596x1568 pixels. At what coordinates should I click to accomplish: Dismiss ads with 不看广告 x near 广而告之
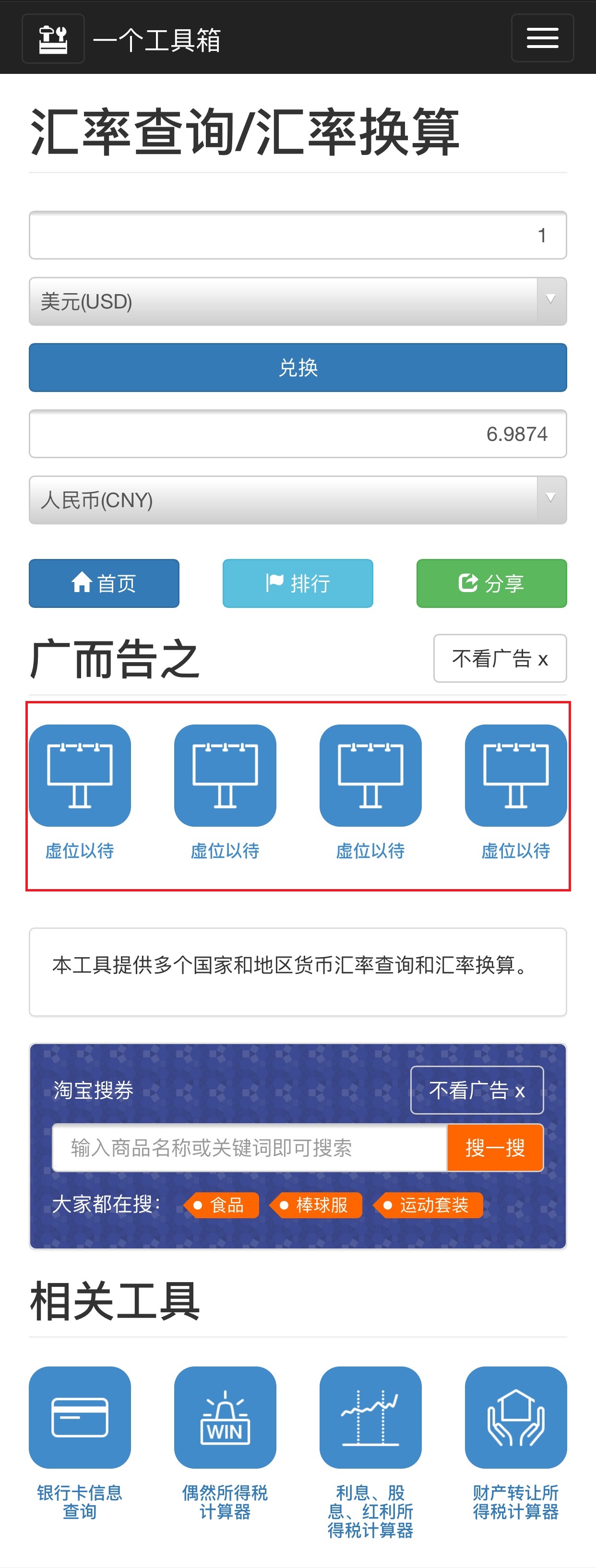(x=500, y=658)
